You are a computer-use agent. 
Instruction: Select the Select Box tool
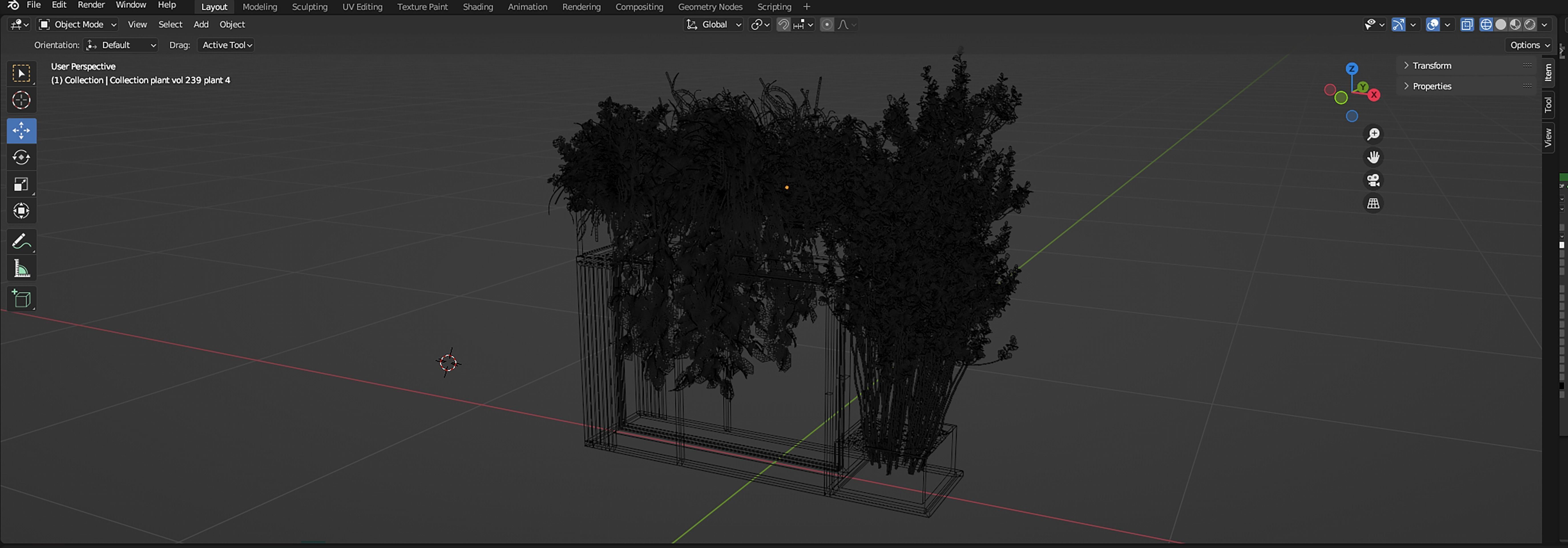pyautogui.click(x=21, y=74)
